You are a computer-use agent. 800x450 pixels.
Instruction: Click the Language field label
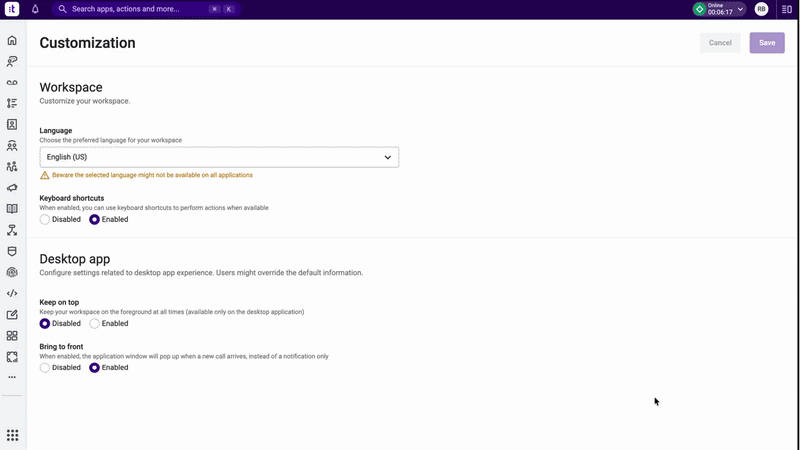coord(56,131)
